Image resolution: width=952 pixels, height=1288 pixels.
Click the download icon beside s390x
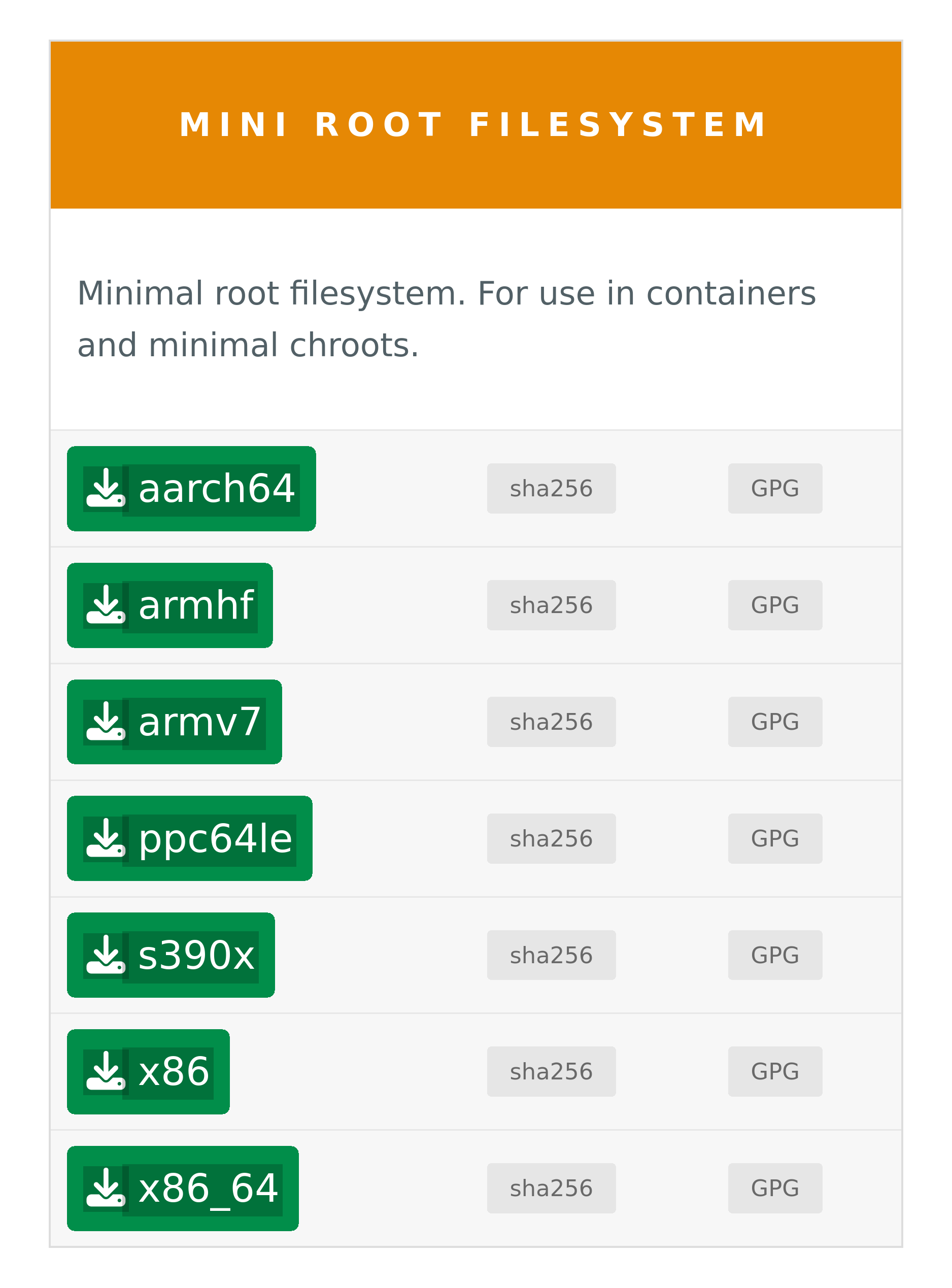[106, 955]
